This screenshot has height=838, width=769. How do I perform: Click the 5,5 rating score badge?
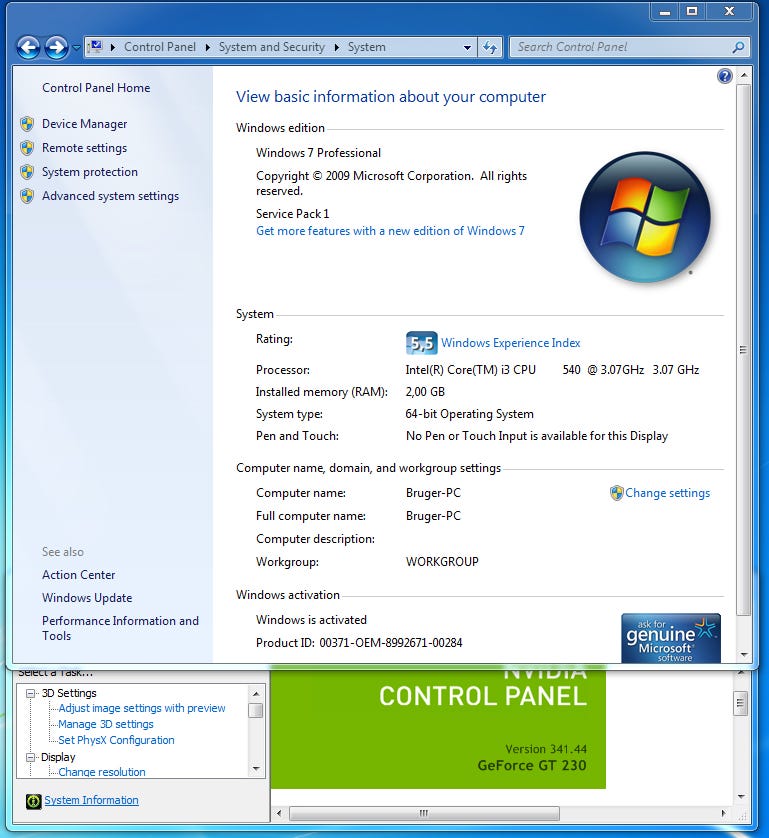coord(422,343)
